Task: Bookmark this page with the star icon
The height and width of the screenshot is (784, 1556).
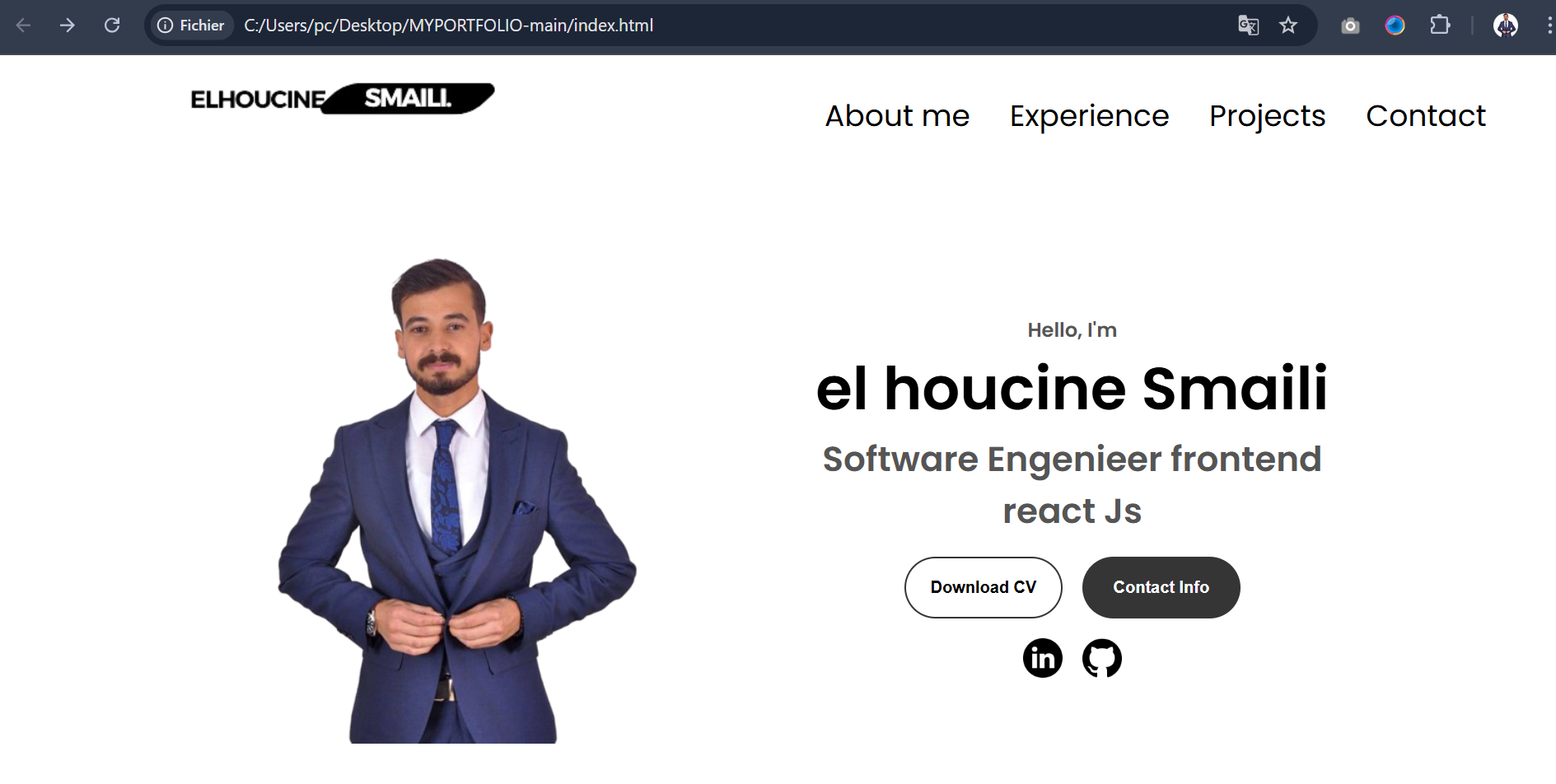Action: coord(1288,26)
